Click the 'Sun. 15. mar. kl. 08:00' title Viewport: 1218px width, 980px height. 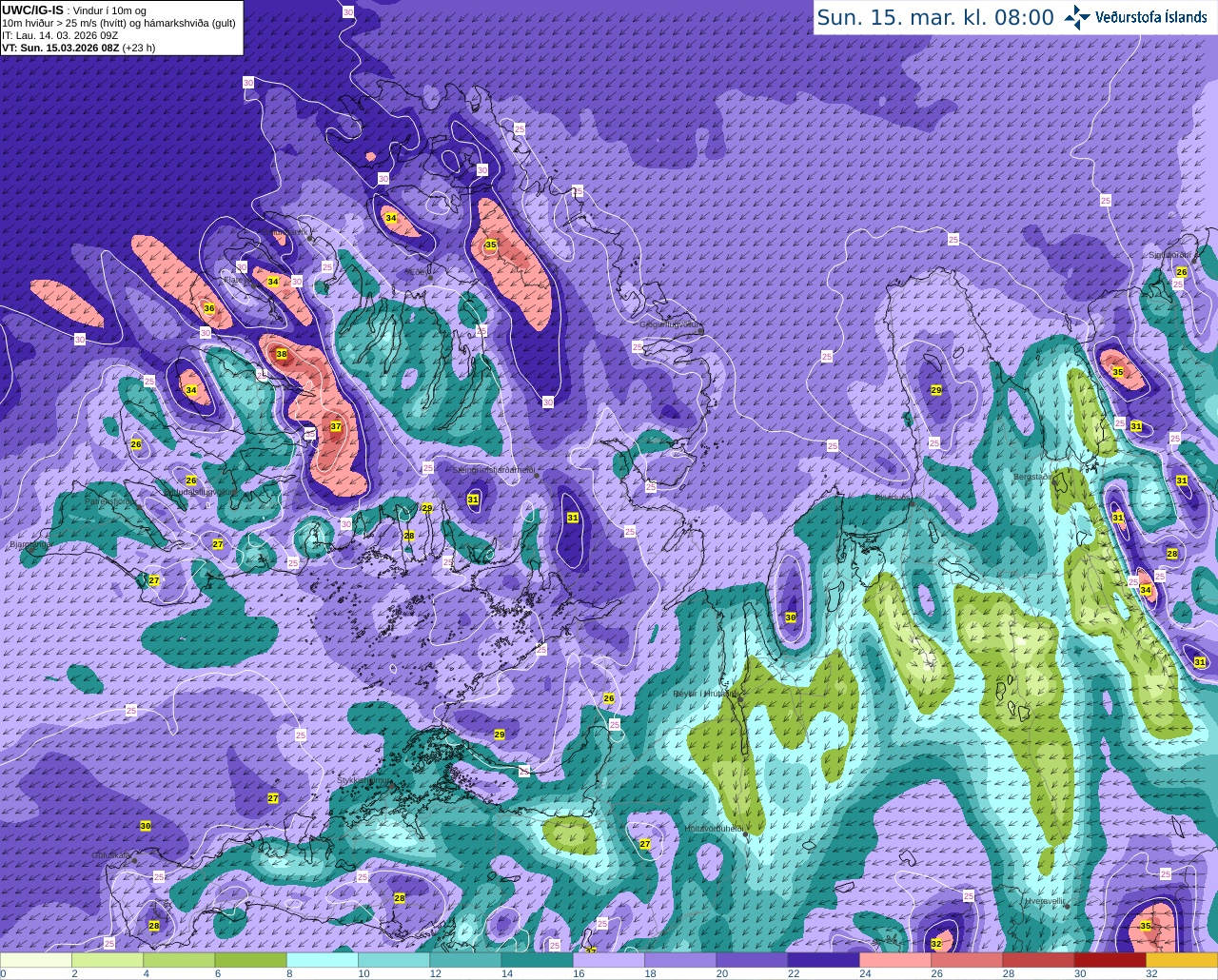(935, 17)
